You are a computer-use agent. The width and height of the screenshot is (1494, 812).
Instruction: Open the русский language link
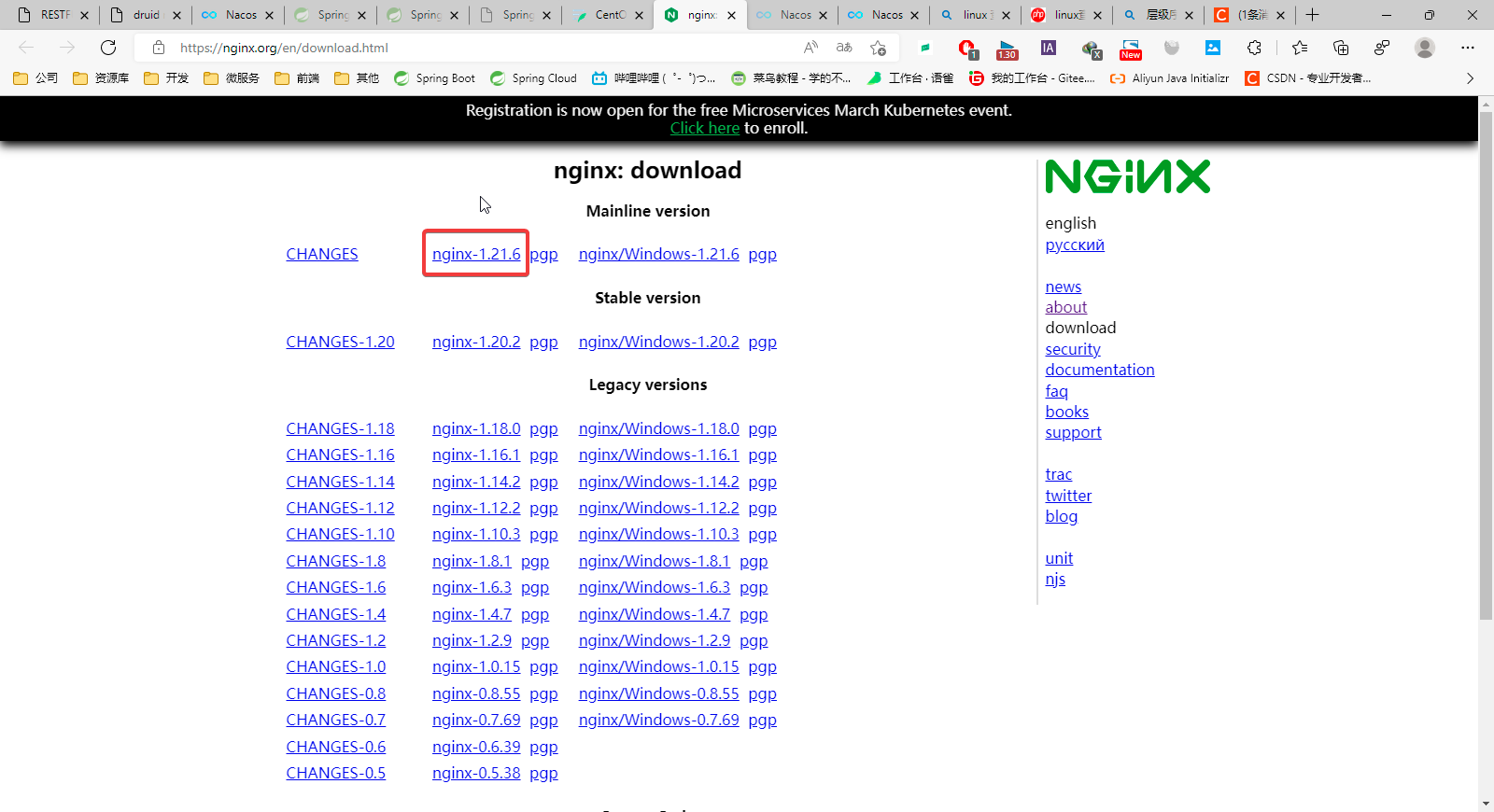(x=1075, y=245)
